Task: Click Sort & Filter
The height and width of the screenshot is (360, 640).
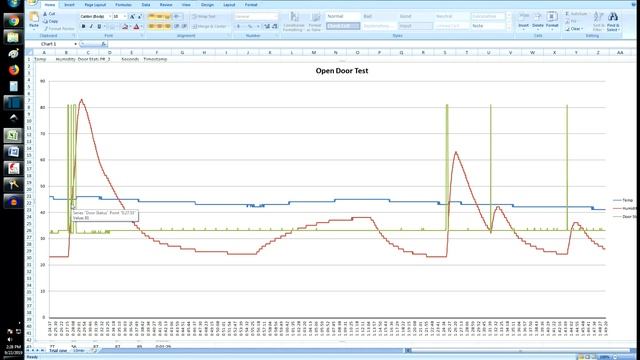Action: [598, 21]
